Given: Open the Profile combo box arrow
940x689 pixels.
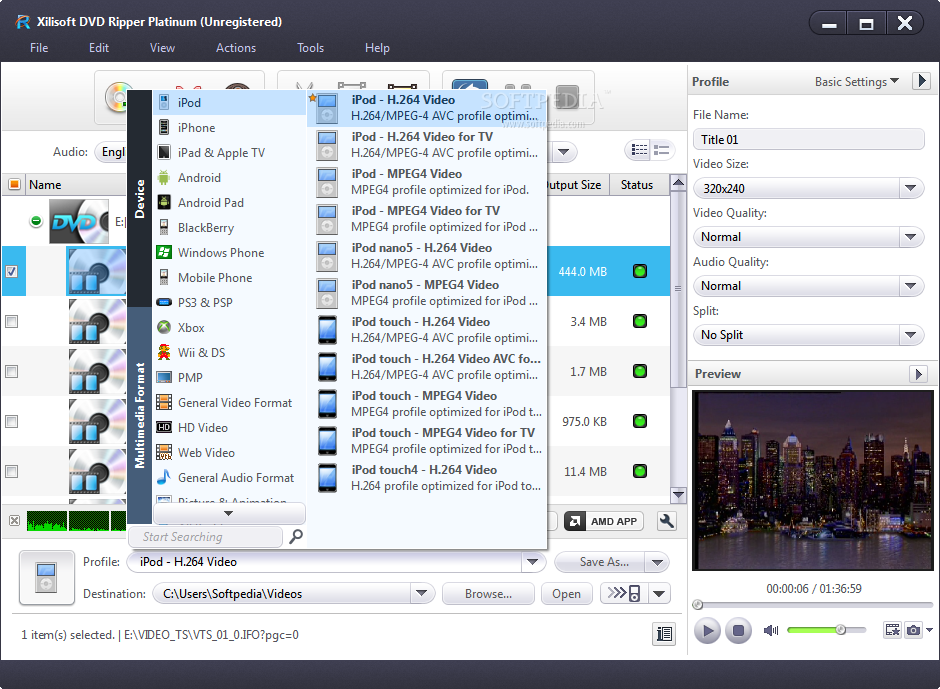Looking at the screenshot, I should (x=532, y=562).
